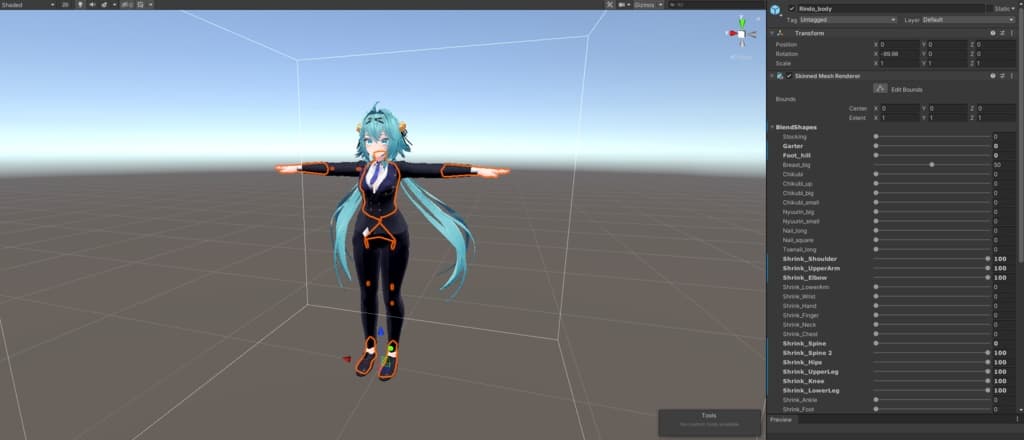Click the Toenail_long label
This screenshot has height=440, width=1024.
[x=799, y=249]
